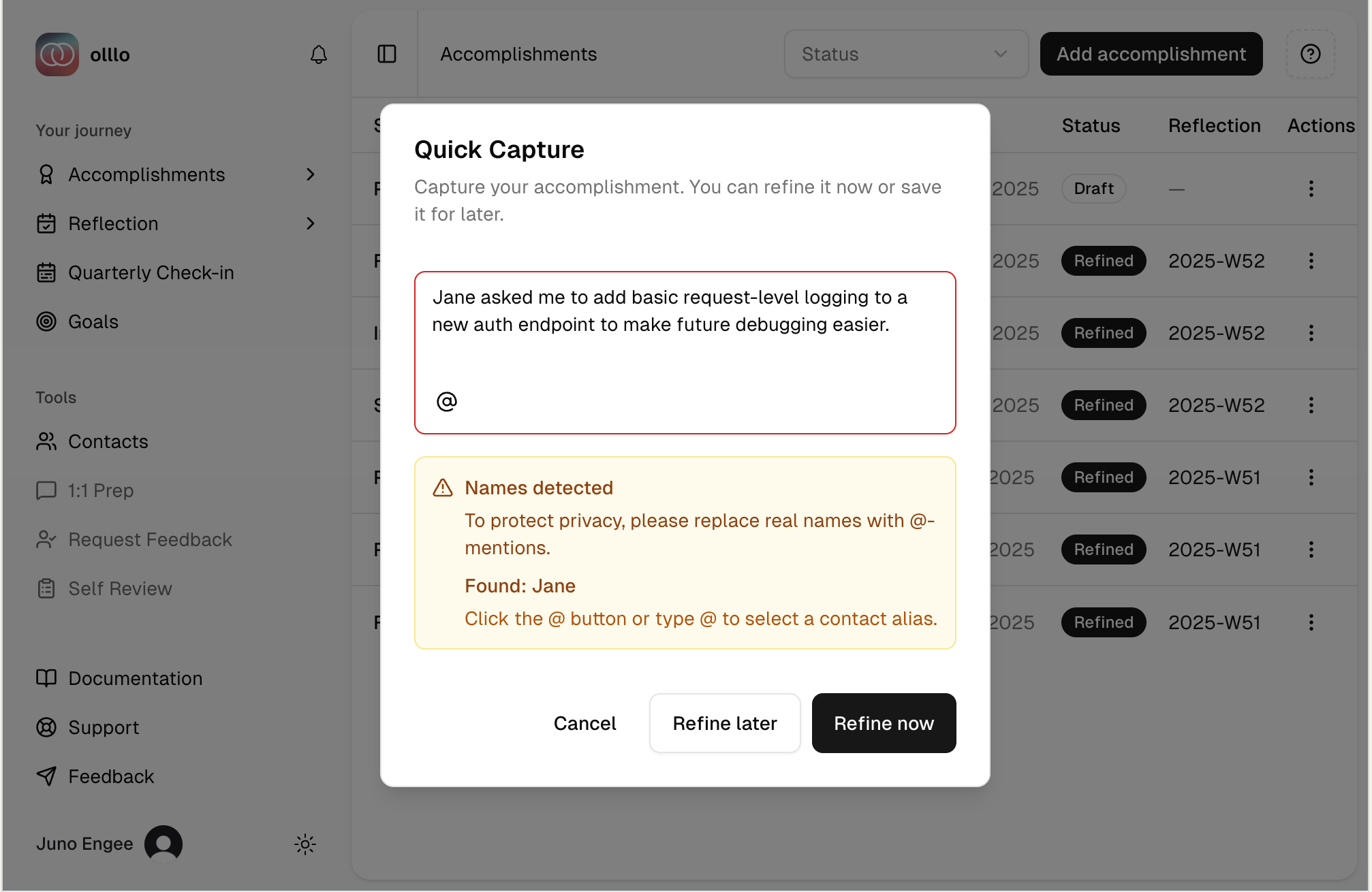Toggle light/dark theme sun icon

pos(305,844)
